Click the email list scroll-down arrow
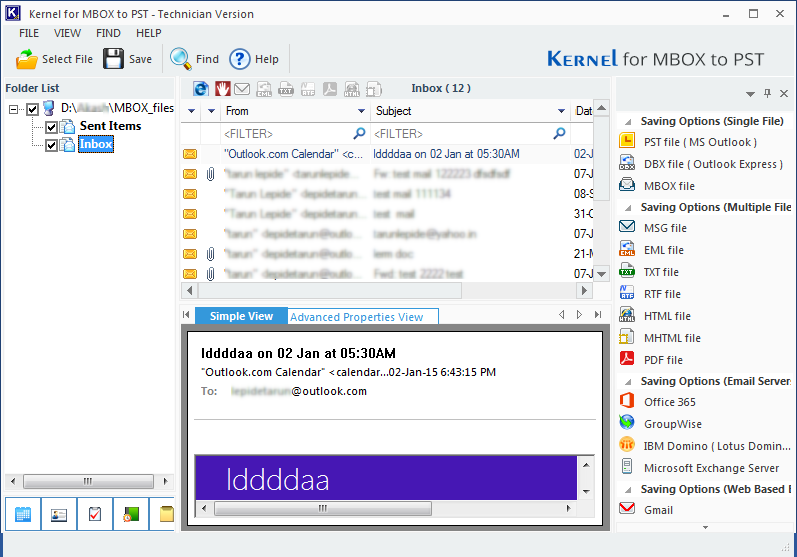This screenshot has height=557, width=797. pos(601,274)
